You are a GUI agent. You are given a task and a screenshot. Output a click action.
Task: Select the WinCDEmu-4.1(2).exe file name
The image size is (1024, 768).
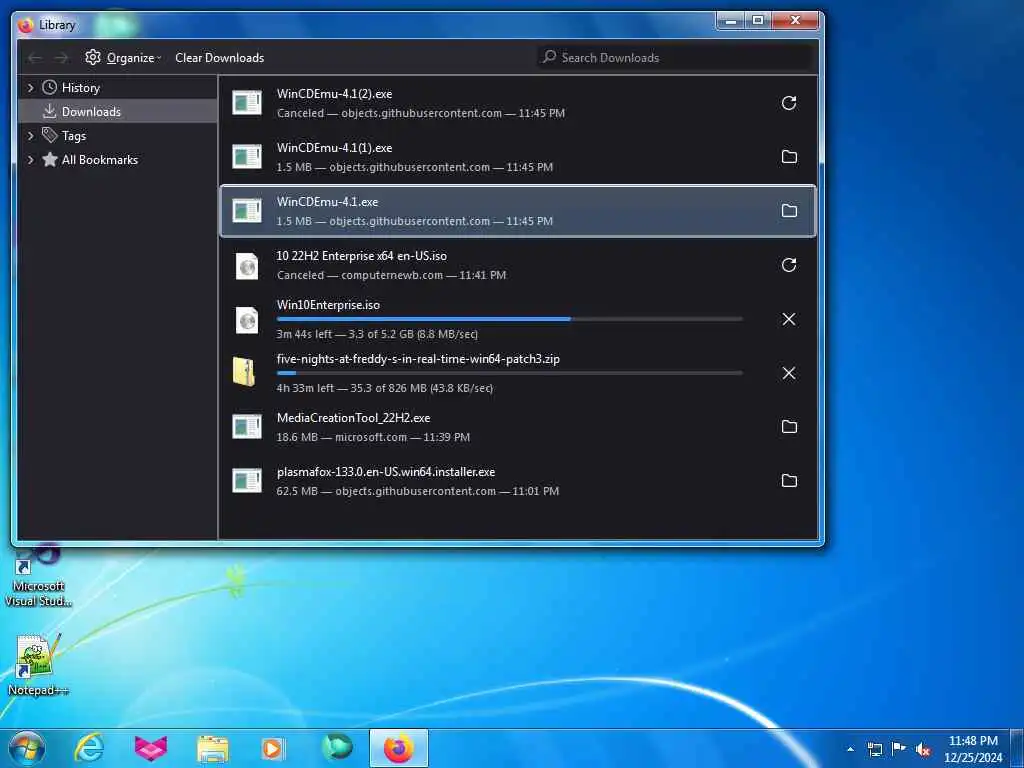[334, 94]
